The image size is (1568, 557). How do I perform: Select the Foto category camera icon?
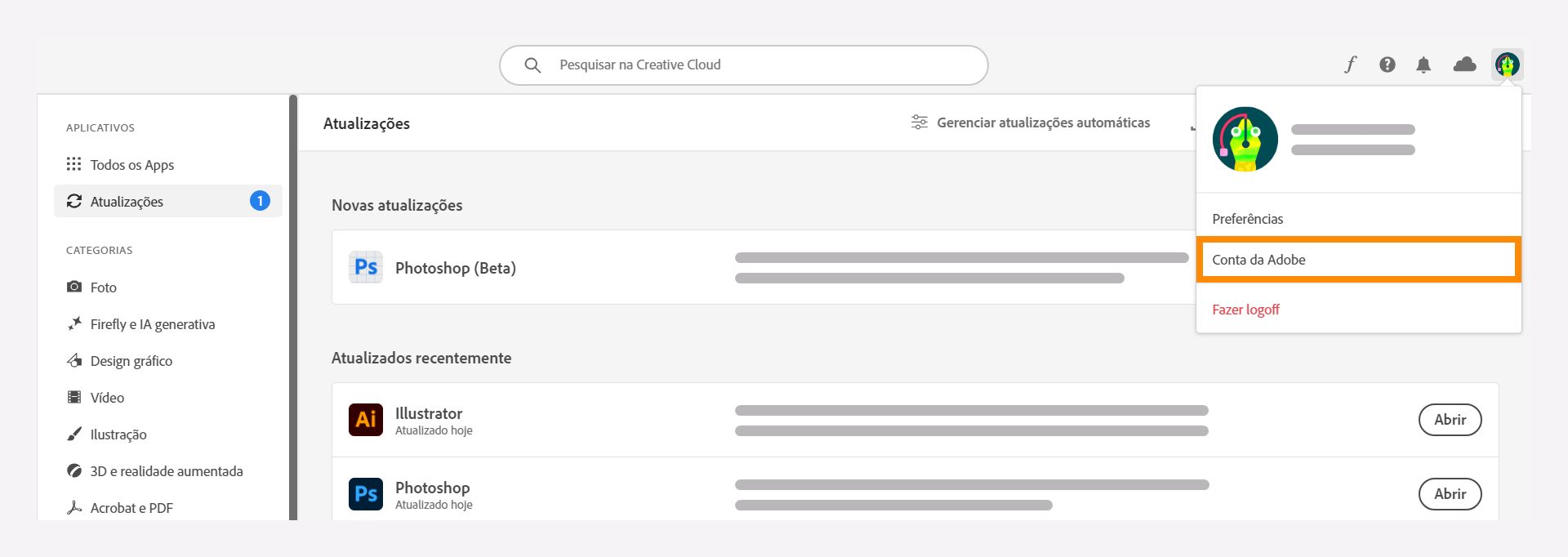click(x=74, y=287)
